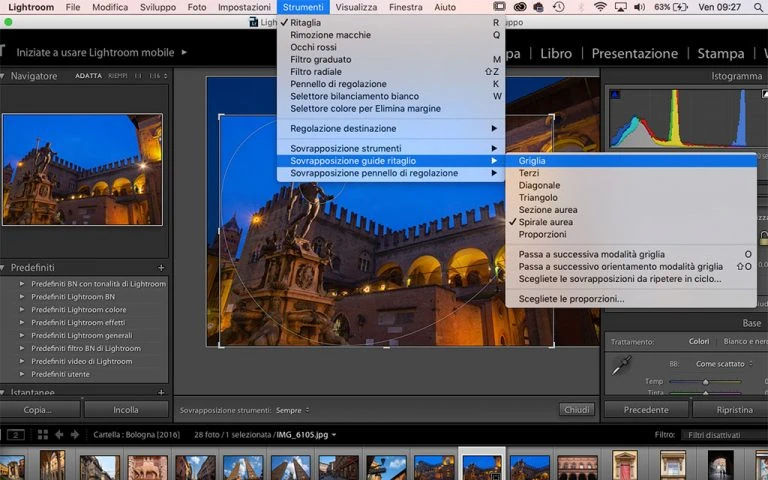Viewport: 768px width, 480px height.
Task: Choose Spirale aurea overlay option
Action: (631, 222)
